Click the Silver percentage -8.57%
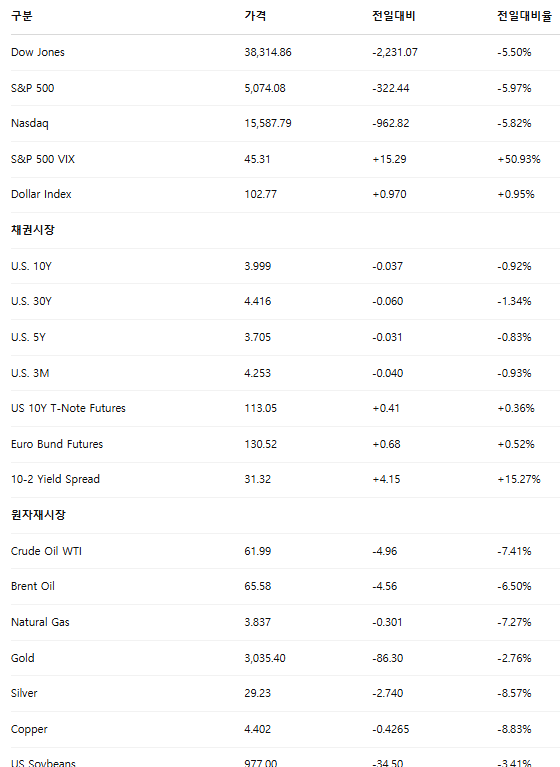This screenshot has height=767, width=560. coord(514,694)
